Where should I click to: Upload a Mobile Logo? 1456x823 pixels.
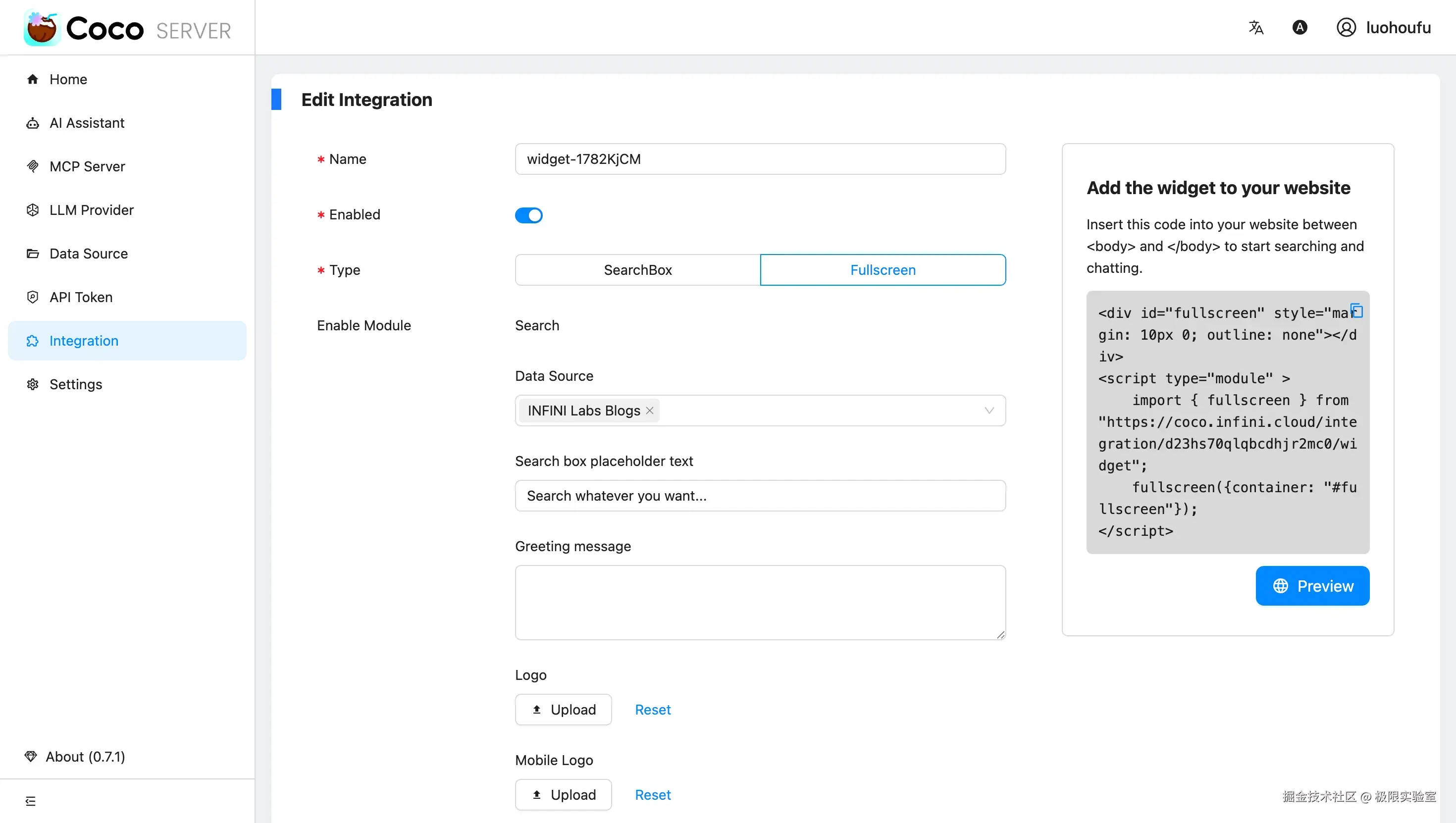click(x=563, y=794)
